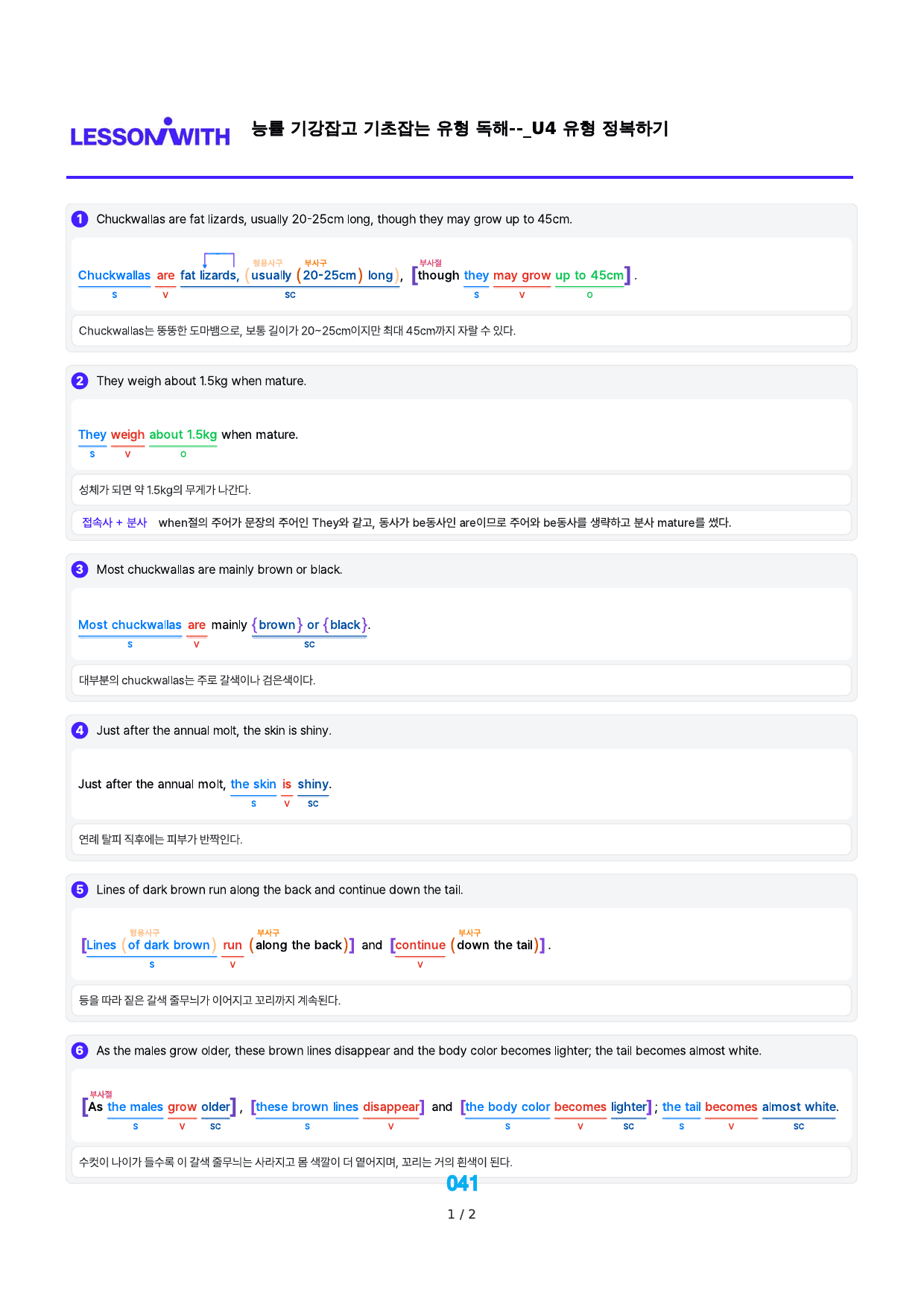Viewport: 924px width, 1307px height.
Task: Click the number 5 circle badge
Action: (x=80, y=890)
